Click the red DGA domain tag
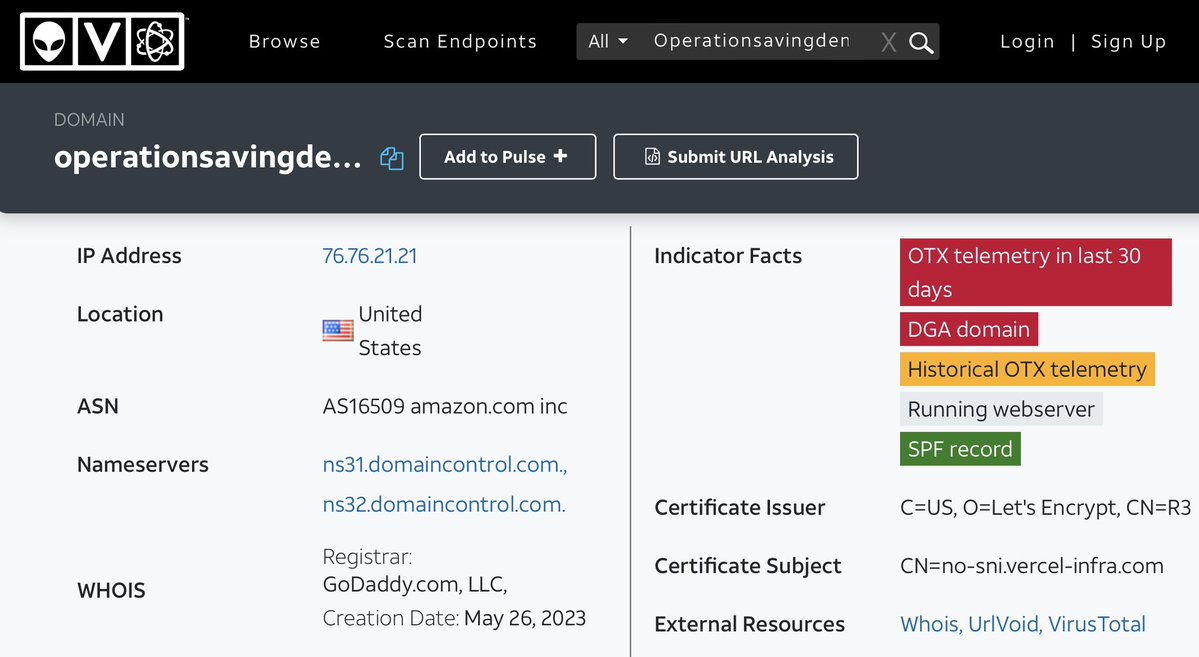Screen dimensions: 1199x657 [968, 329]
